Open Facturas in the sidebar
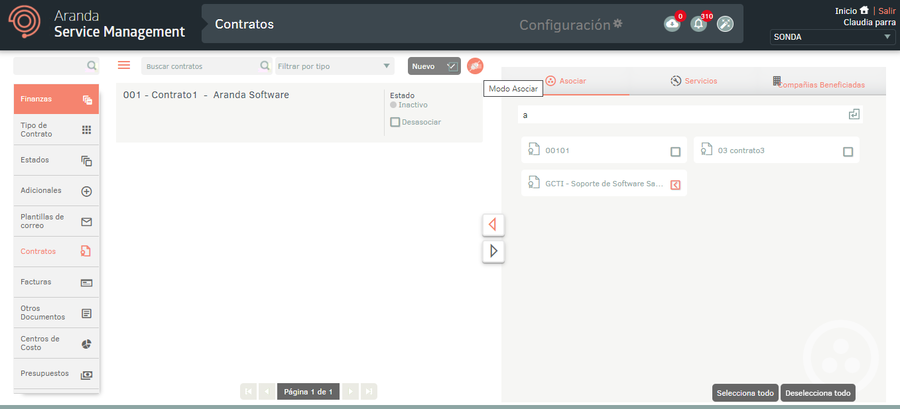Screen dimensions: 900x409 (57, 282)
